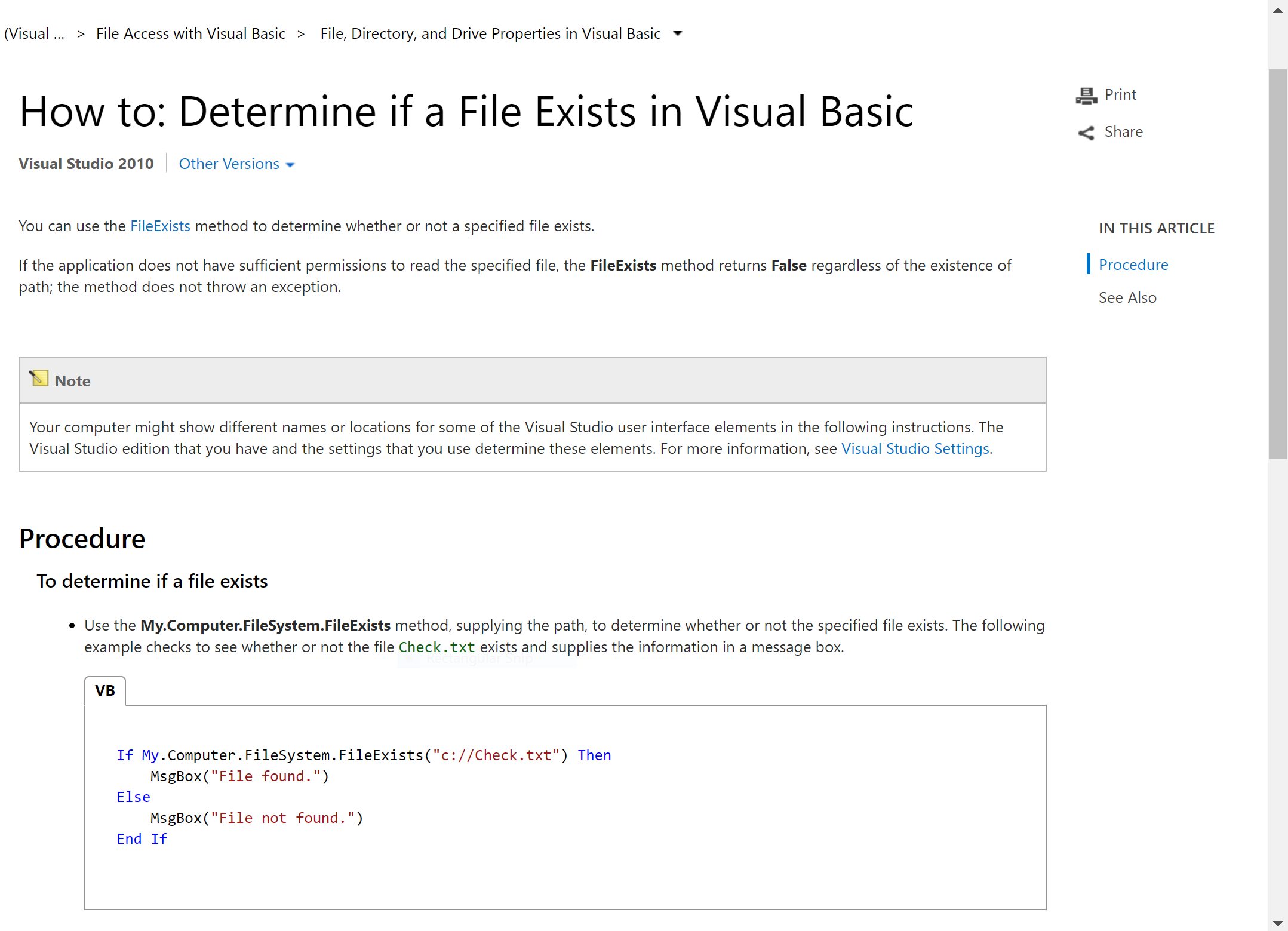Click the truncated (Visual ... breadcrumb
Screen dimensions: 1288x931
34,33
